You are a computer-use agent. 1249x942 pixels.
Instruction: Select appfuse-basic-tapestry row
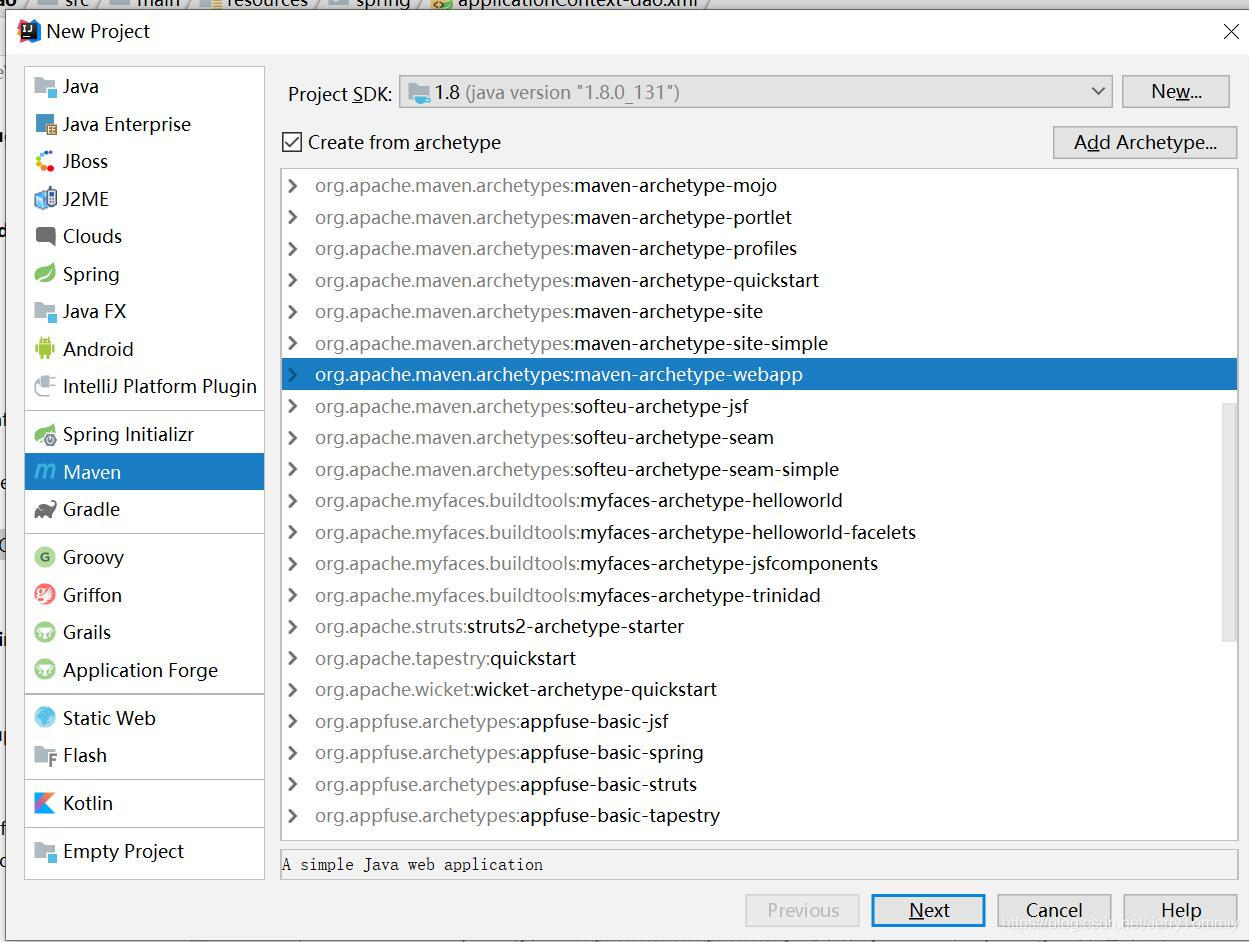[x=759, y=815]
